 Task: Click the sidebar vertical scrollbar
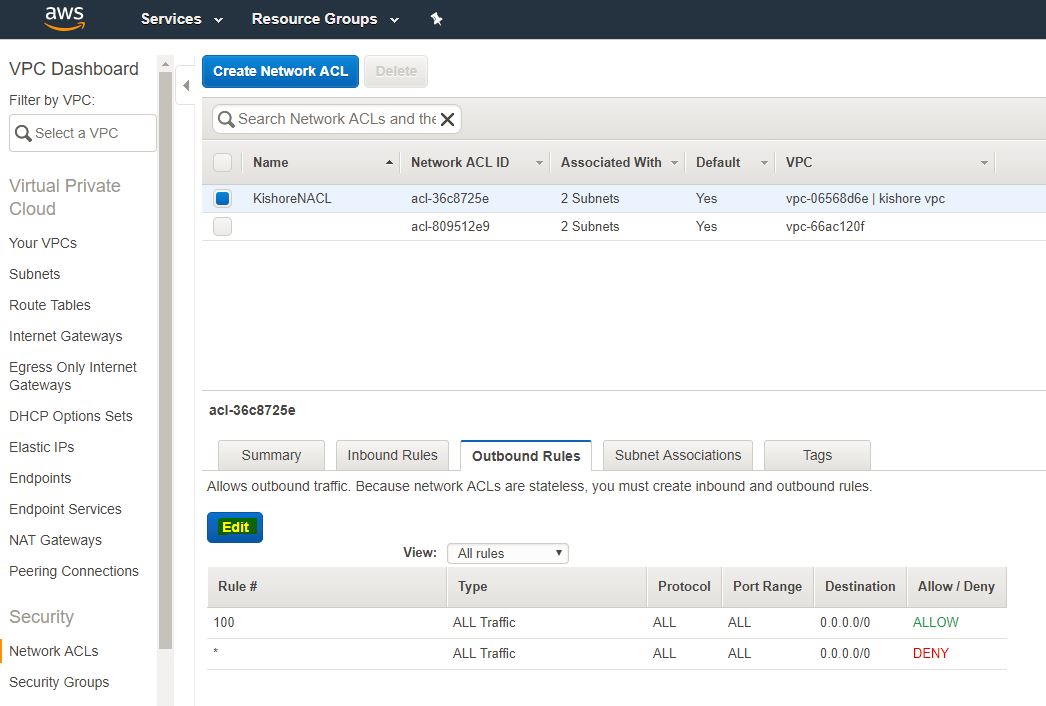tap(166, 360)
